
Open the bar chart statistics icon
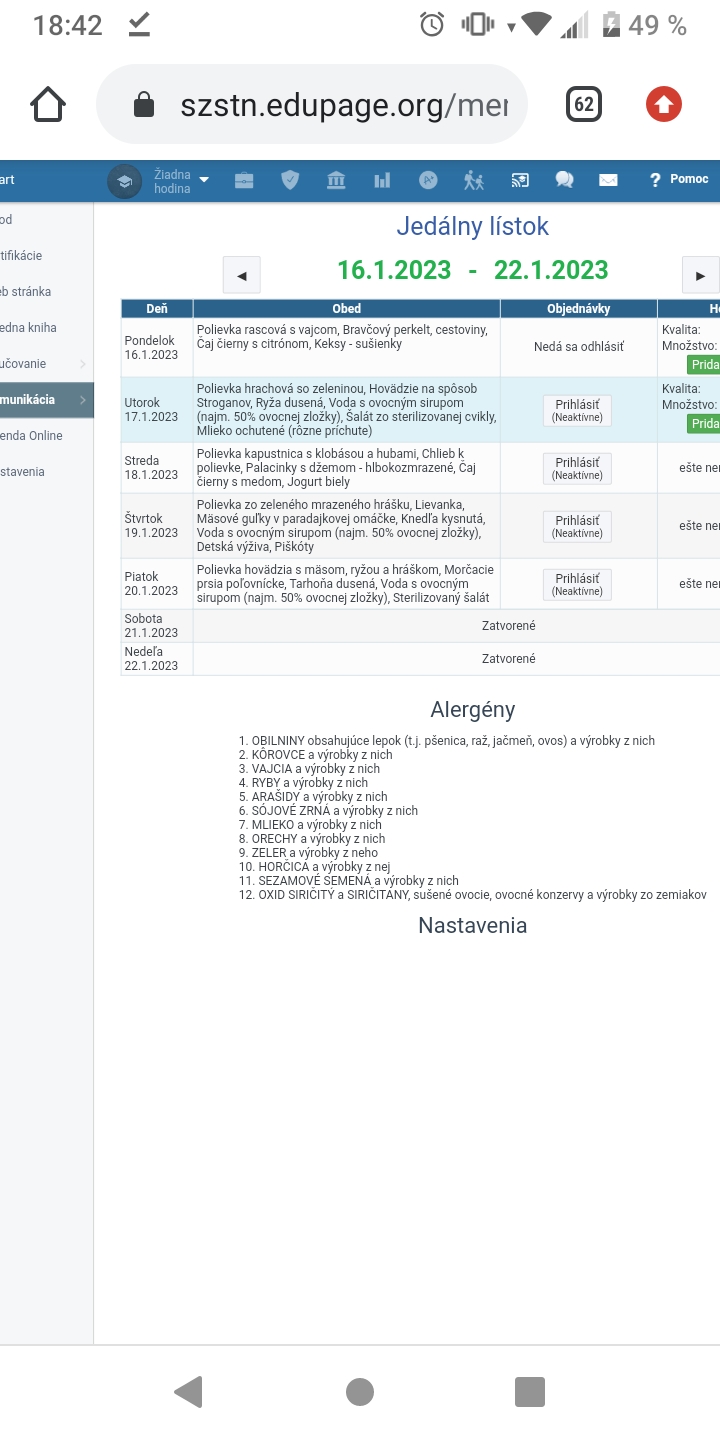(382, 180)
